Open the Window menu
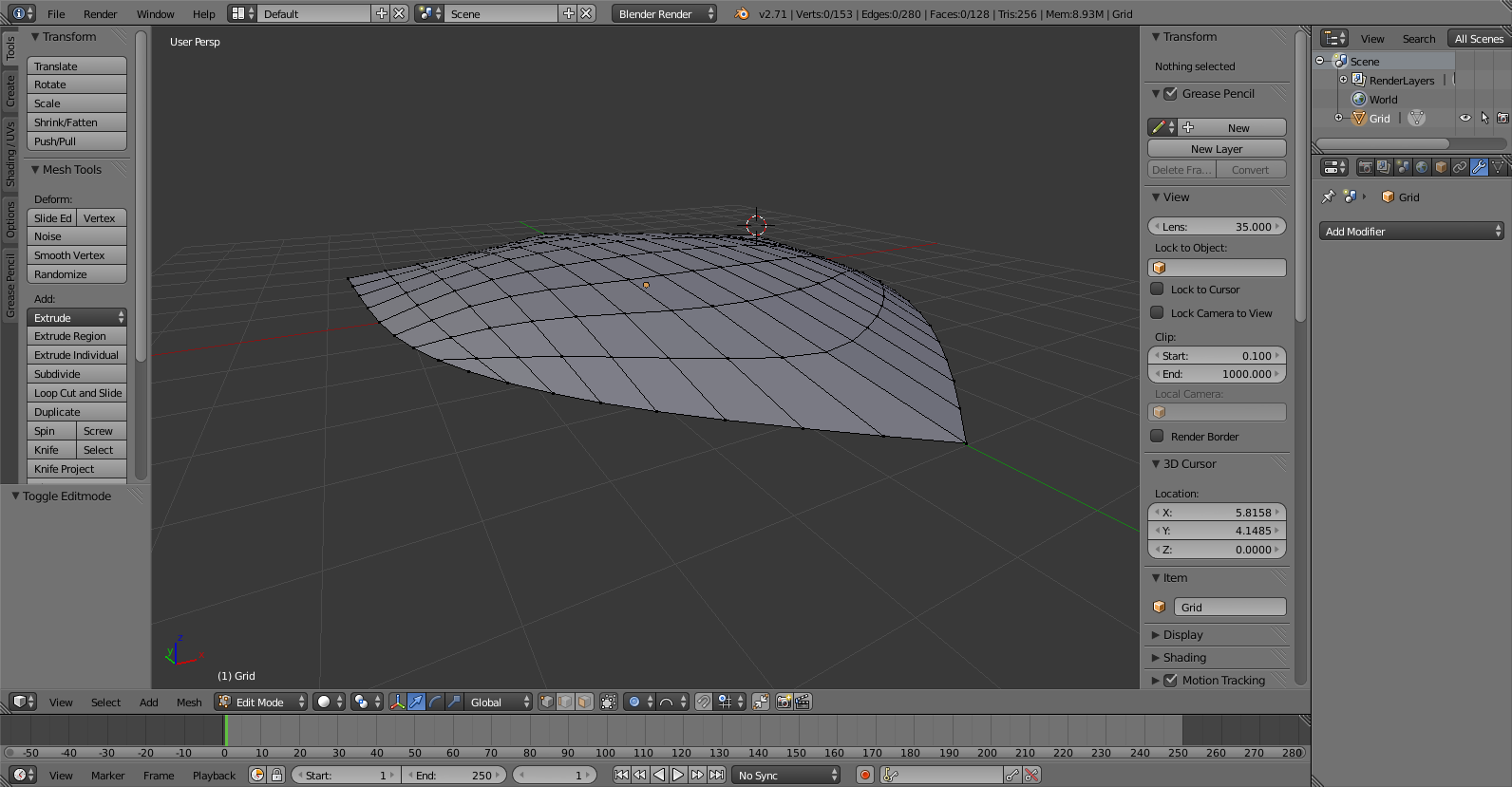 [155, 13]
